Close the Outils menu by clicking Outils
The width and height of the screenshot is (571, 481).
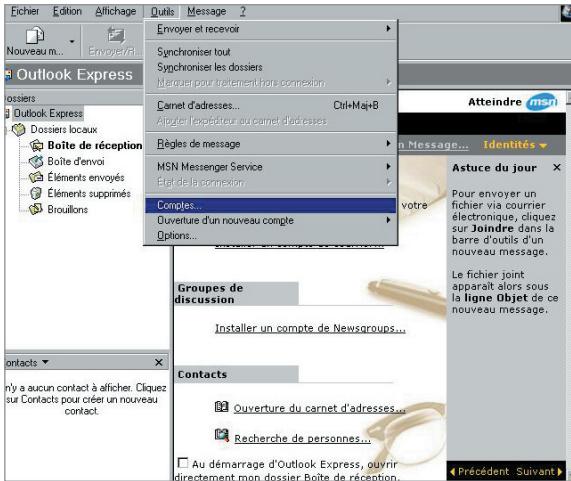click(x=162, y=12)
